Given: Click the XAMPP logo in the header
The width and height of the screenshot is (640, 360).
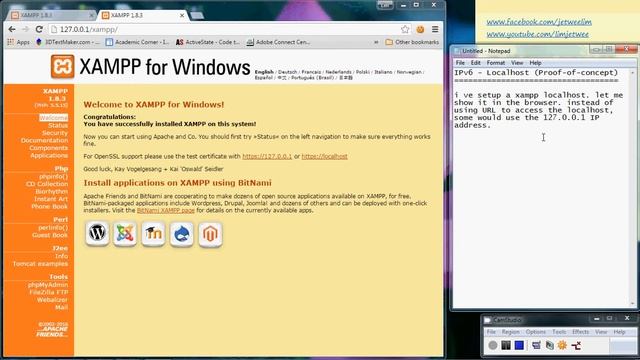Looking at the screenshot, I should [x=62, y=66].
